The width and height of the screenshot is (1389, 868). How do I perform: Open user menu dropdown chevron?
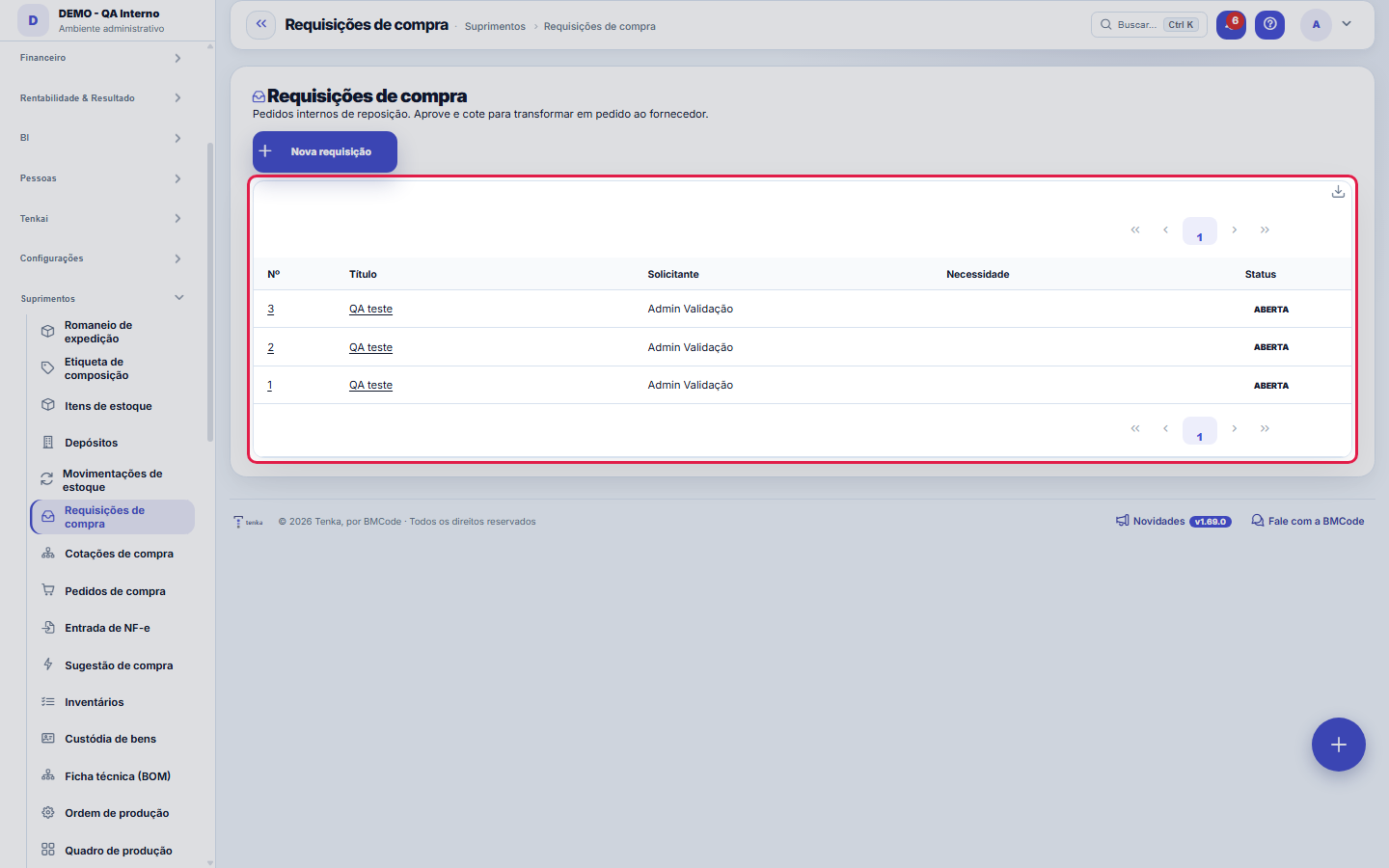tap(1347, 24)
